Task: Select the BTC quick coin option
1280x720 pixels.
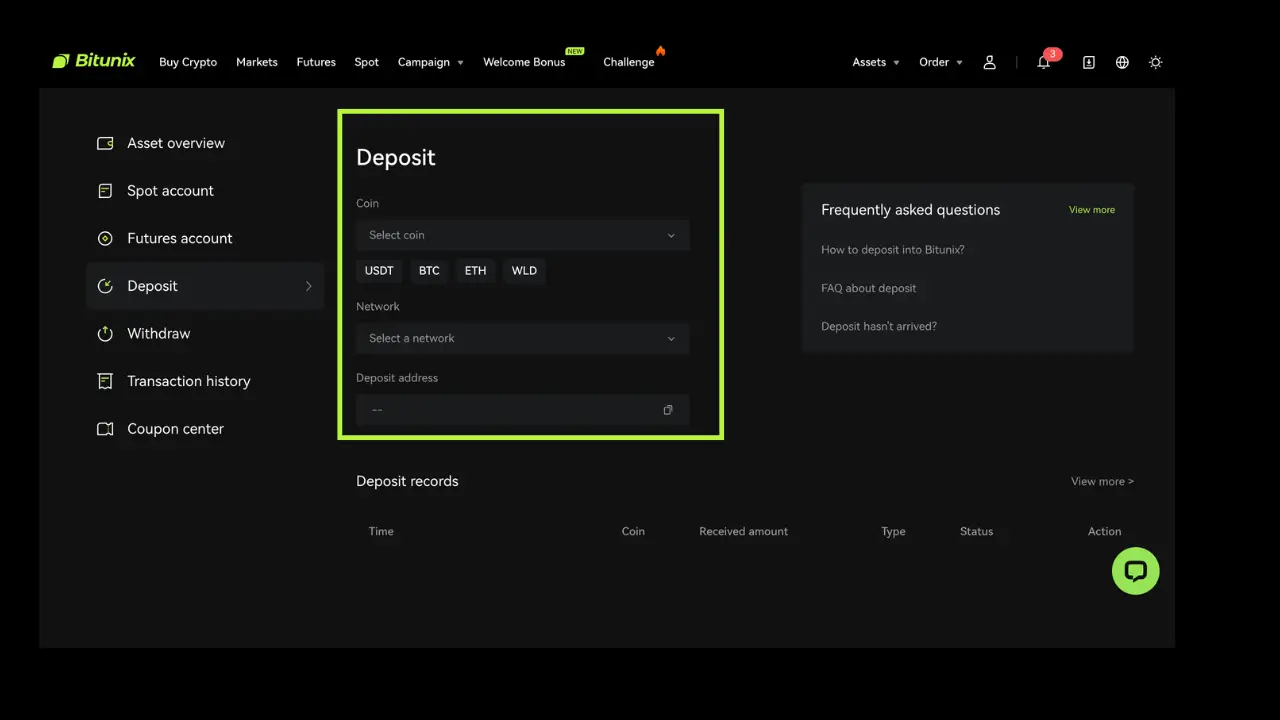Action: pyautogui.click(x=429, y=270)
